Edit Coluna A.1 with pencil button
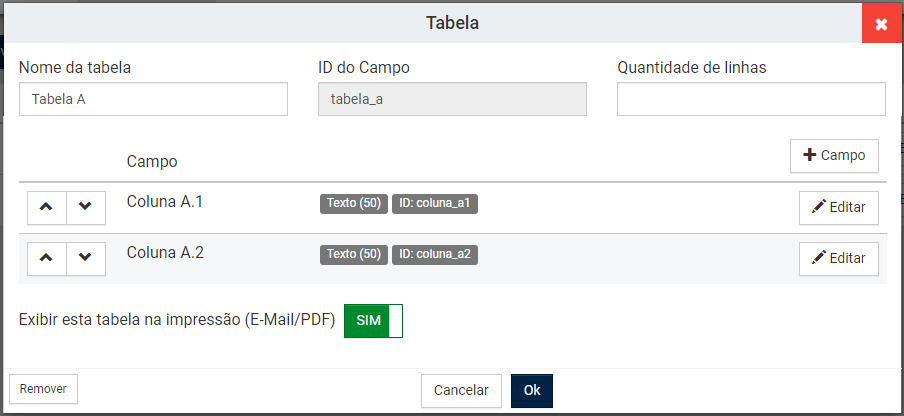This screenshot has width=904, height=416. pos(838,207)
